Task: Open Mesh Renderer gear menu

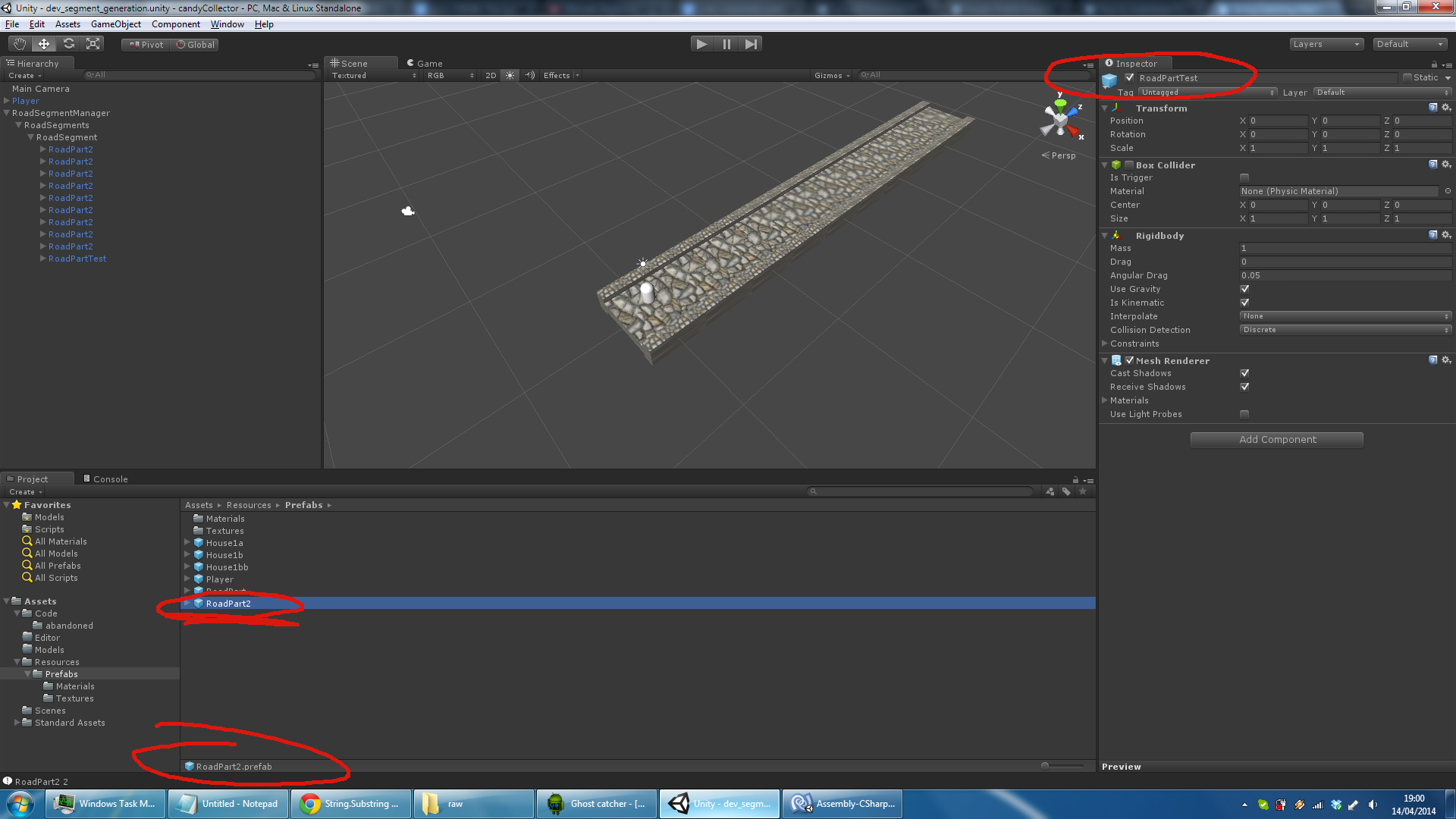Action: pyautogui.click(x=1445, y=360)
